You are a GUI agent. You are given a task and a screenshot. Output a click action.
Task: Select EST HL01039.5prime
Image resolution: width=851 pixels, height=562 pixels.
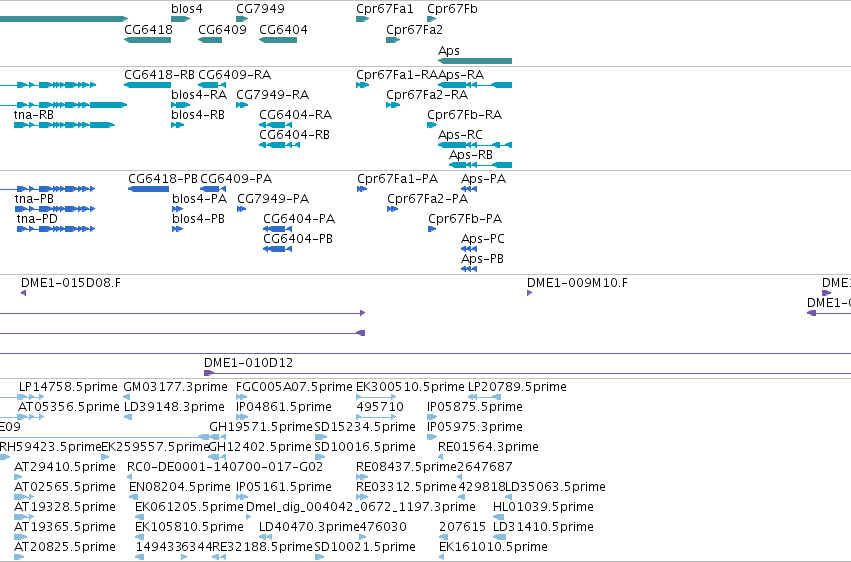543,507
